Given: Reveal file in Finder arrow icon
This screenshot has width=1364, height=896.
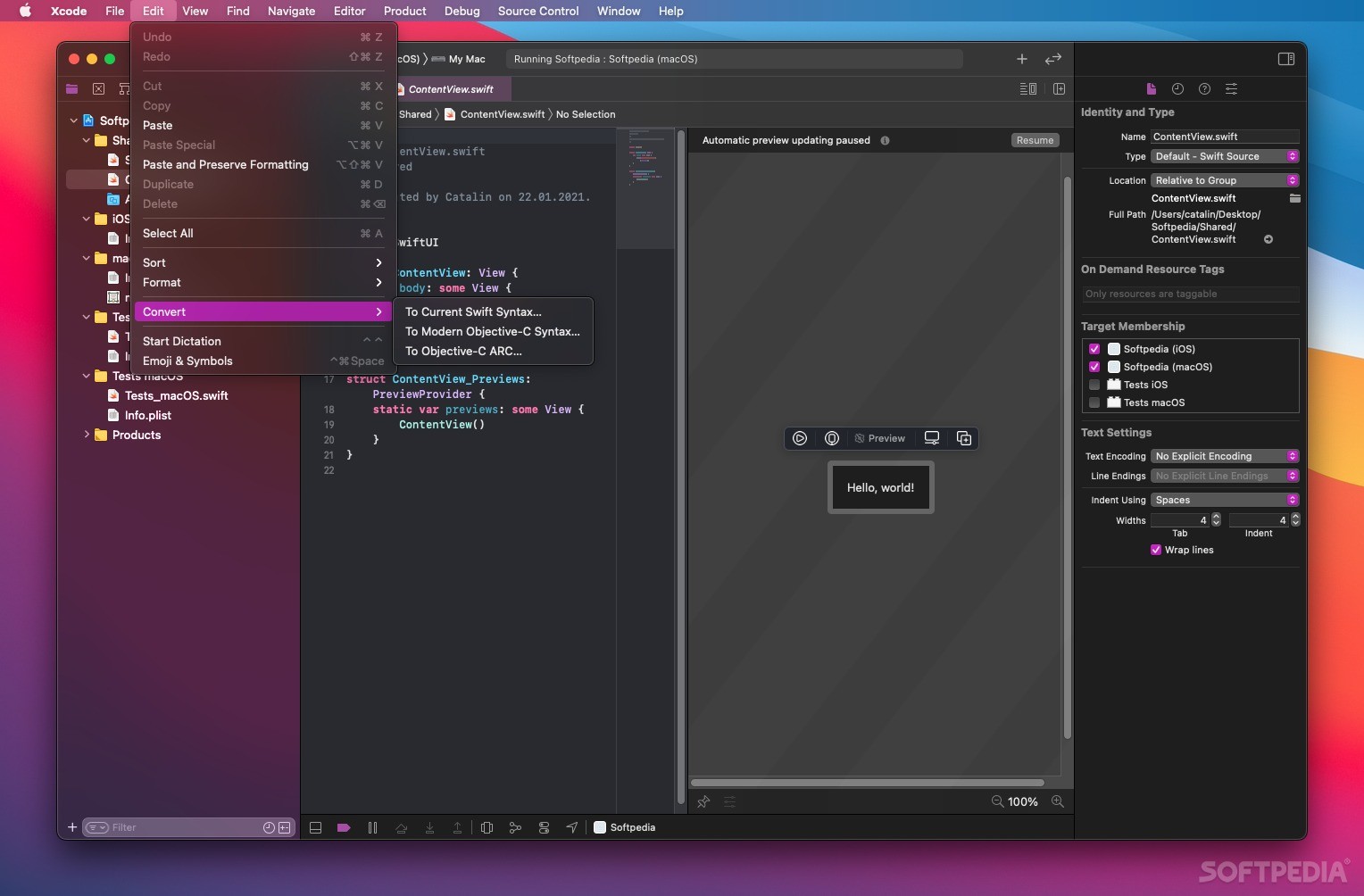Looking at the screenshot, I should [x=1268, y=239].
